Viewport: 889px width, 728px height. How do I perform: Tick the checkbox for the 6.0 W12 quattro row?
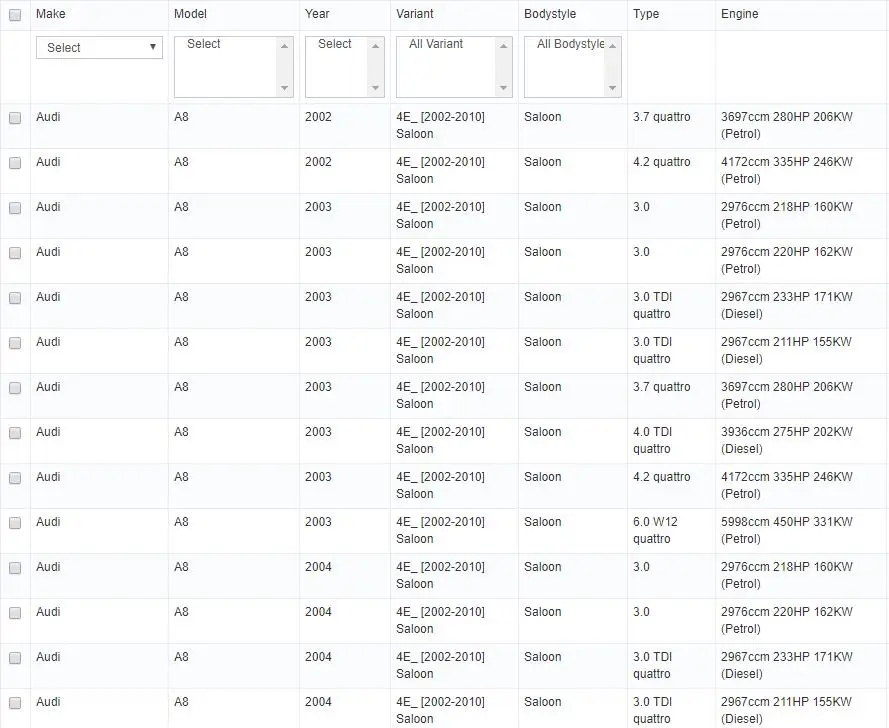pyautogui.click(x=15, y=523)
